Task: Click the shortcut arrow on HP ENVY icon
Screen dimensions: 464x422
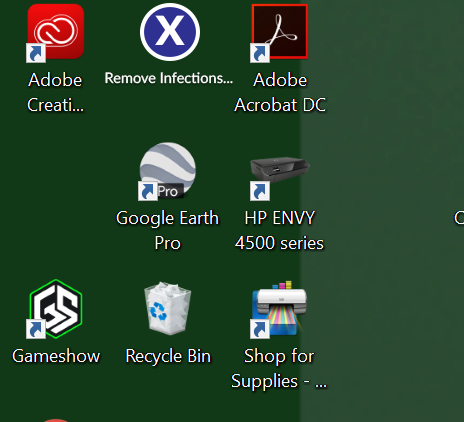Action: click(x=260, y=191)
